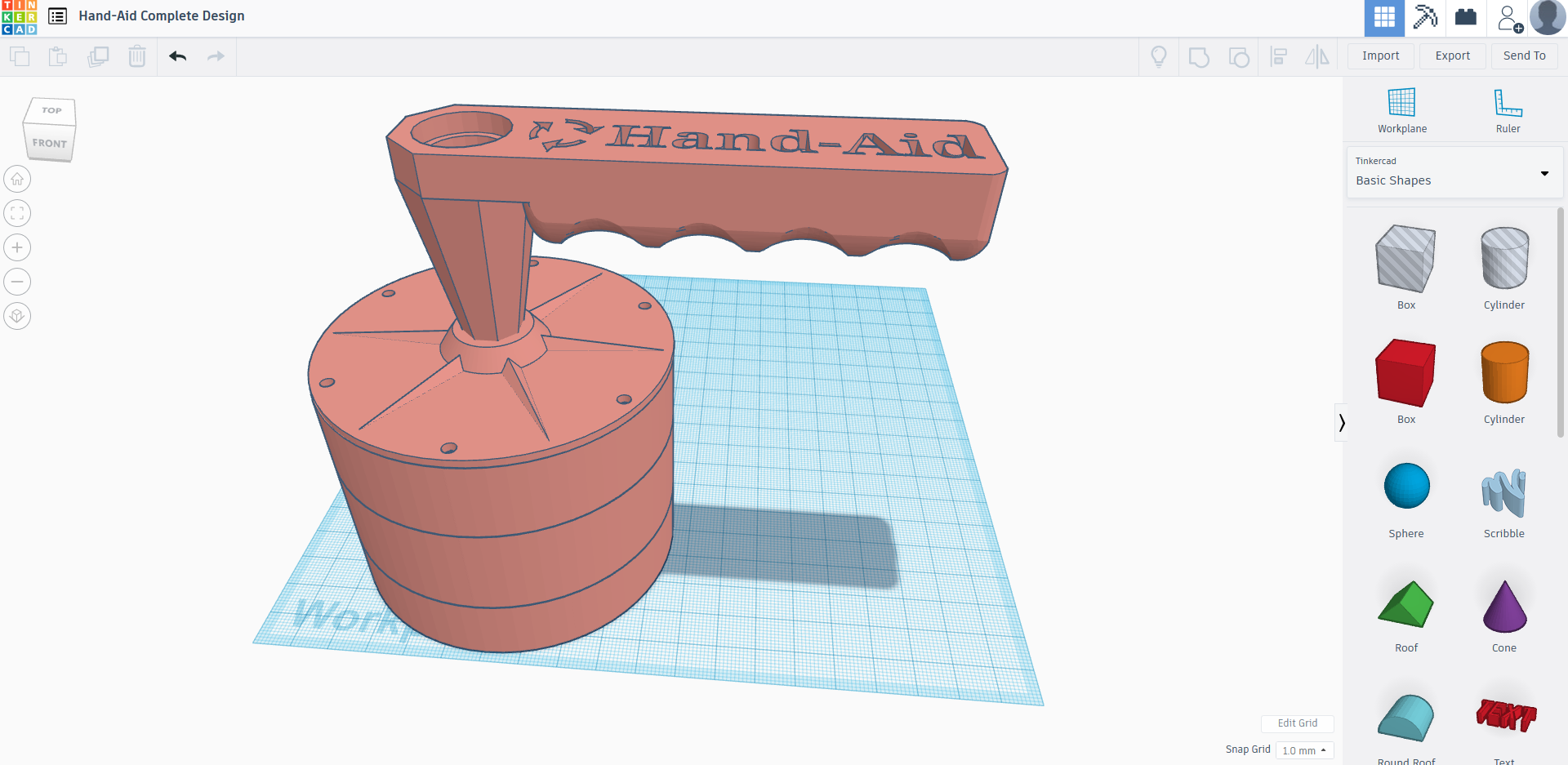Open the user profile avatar
The width and height of the screenshot is (1568, 765).
point(1548,17)
